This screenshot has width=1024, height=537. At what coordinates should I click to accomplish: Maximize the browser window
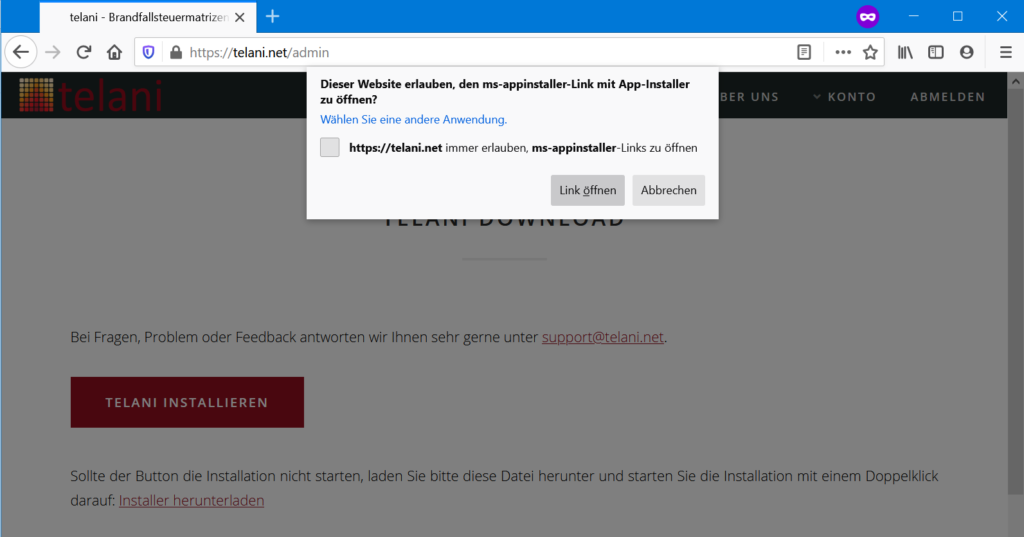(957, 16)
